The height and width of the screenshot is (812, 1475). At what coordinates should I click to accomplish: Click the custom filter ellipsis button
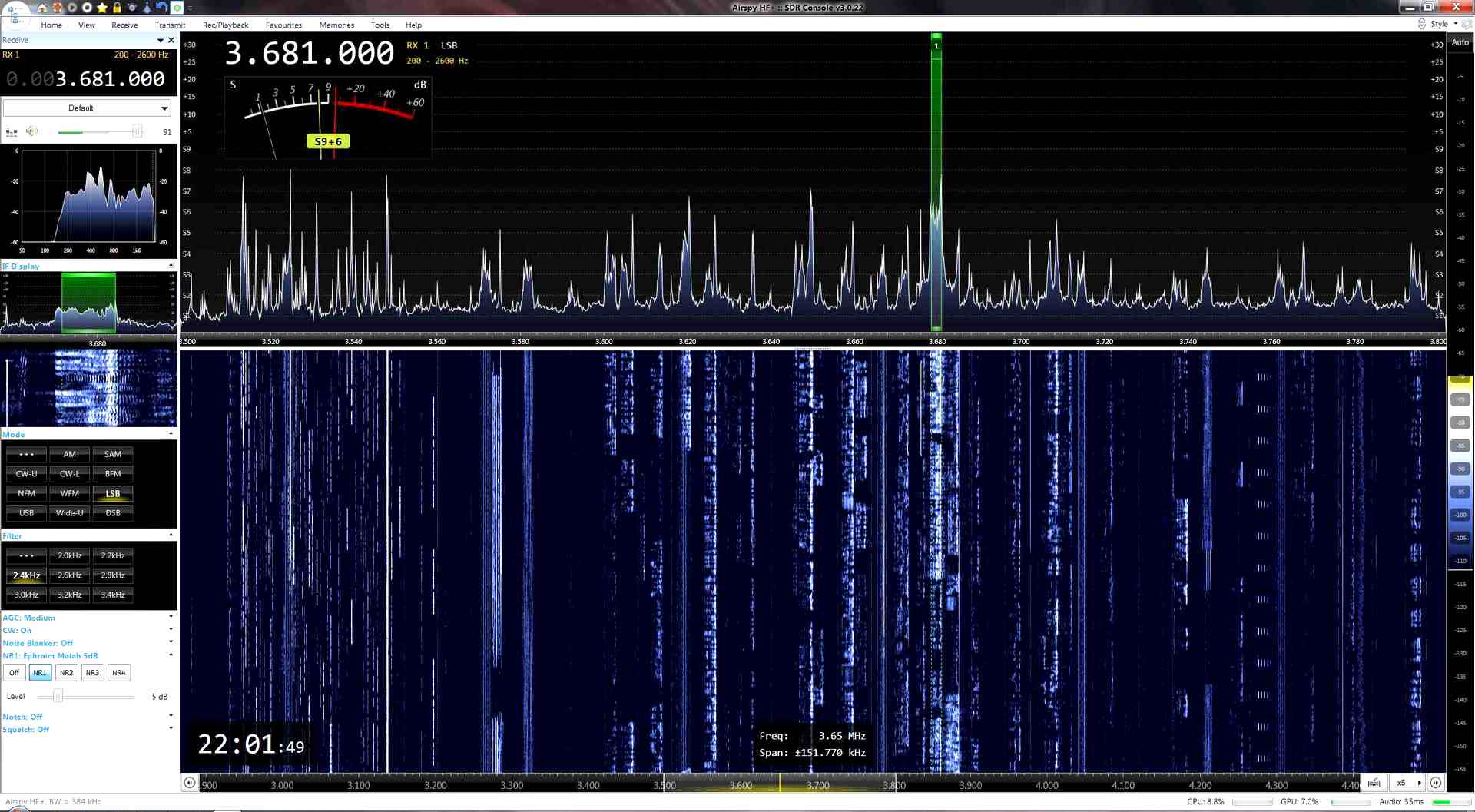(x=26, y=555)
